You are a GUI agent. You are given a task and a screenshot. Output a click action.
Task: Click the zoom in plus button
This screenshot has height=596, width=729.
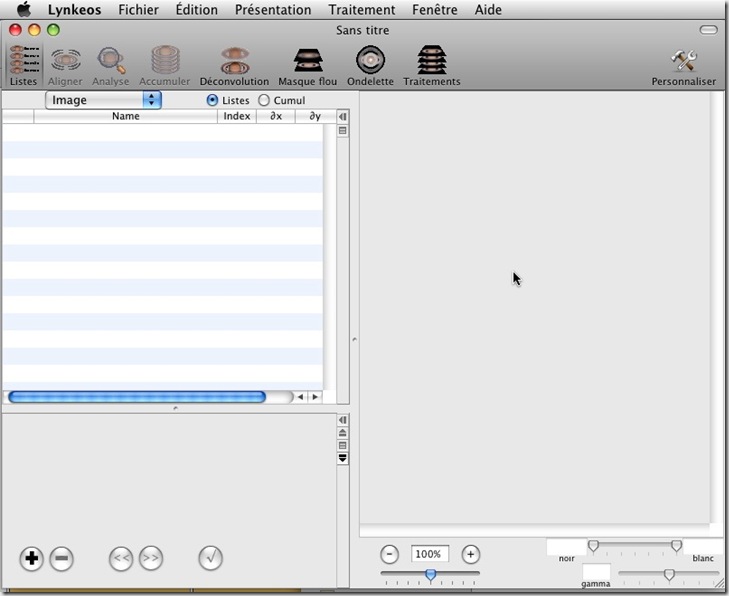click(471, 554)
